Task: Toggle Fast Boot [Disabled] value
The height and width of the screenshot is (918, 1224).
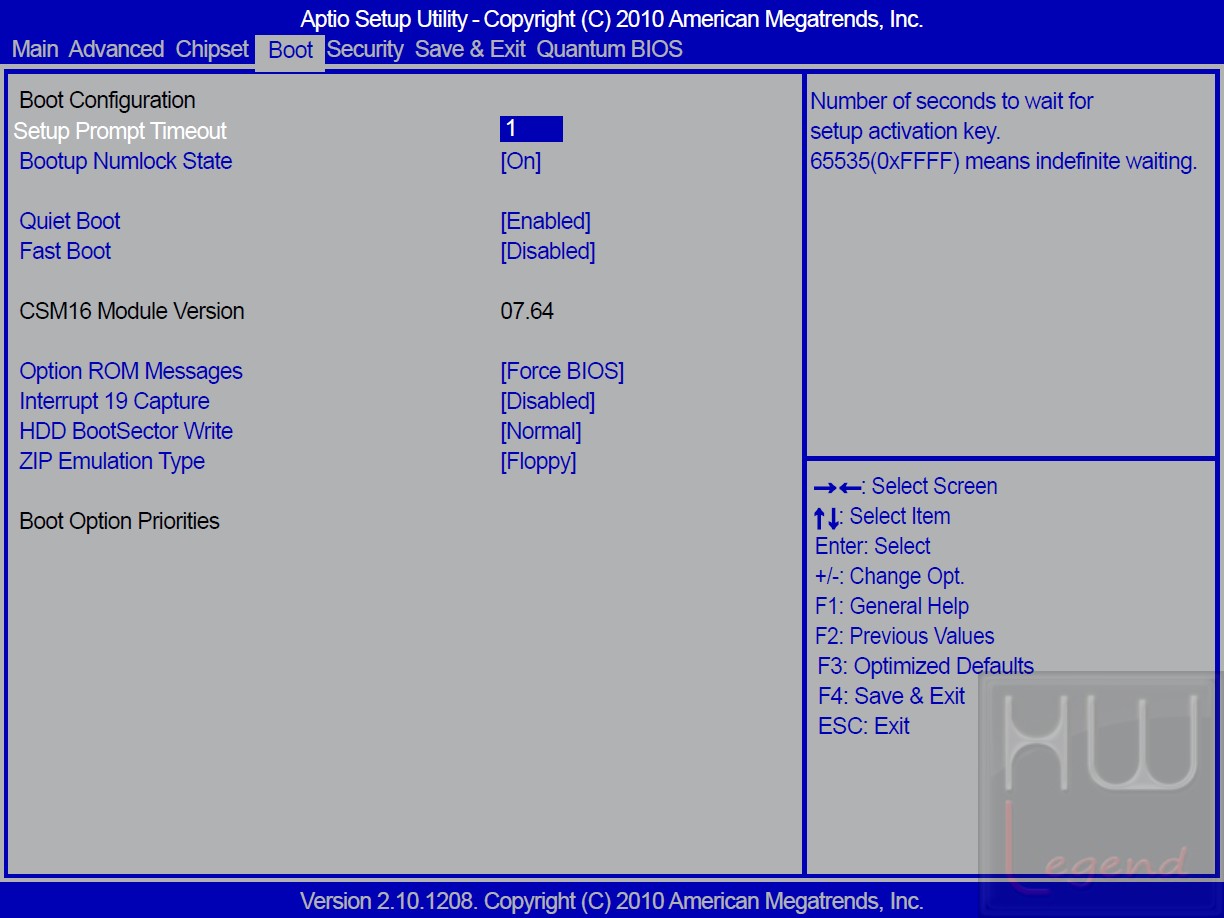Action: click(548, 251)
